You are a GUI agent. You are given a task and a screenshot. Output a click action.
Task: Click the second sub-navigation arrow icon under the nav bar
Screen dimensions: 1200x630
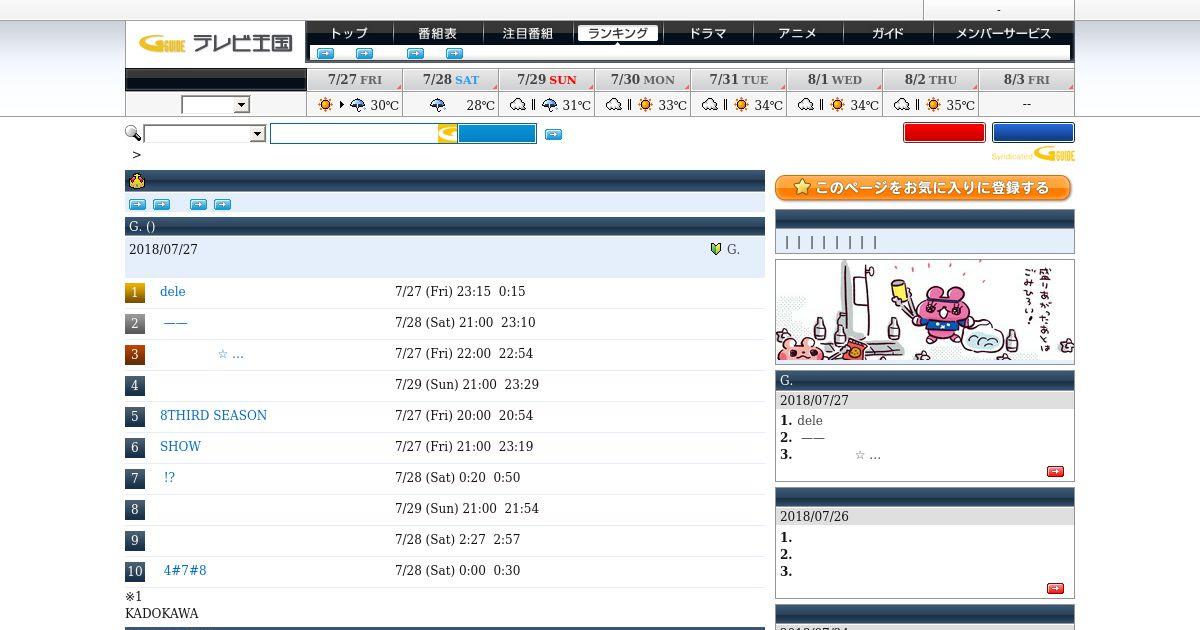[x=364, y=53]
